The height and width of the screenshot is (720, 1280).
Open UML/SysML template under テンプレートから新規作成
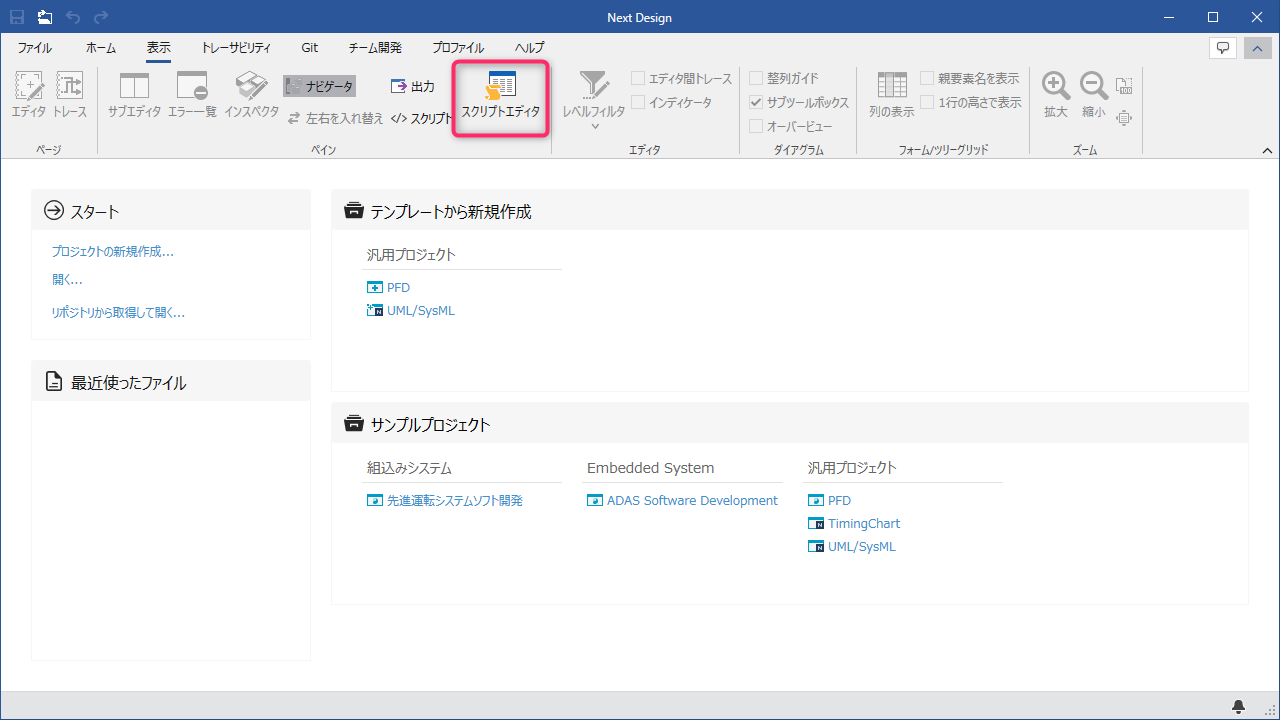point(411,310)
